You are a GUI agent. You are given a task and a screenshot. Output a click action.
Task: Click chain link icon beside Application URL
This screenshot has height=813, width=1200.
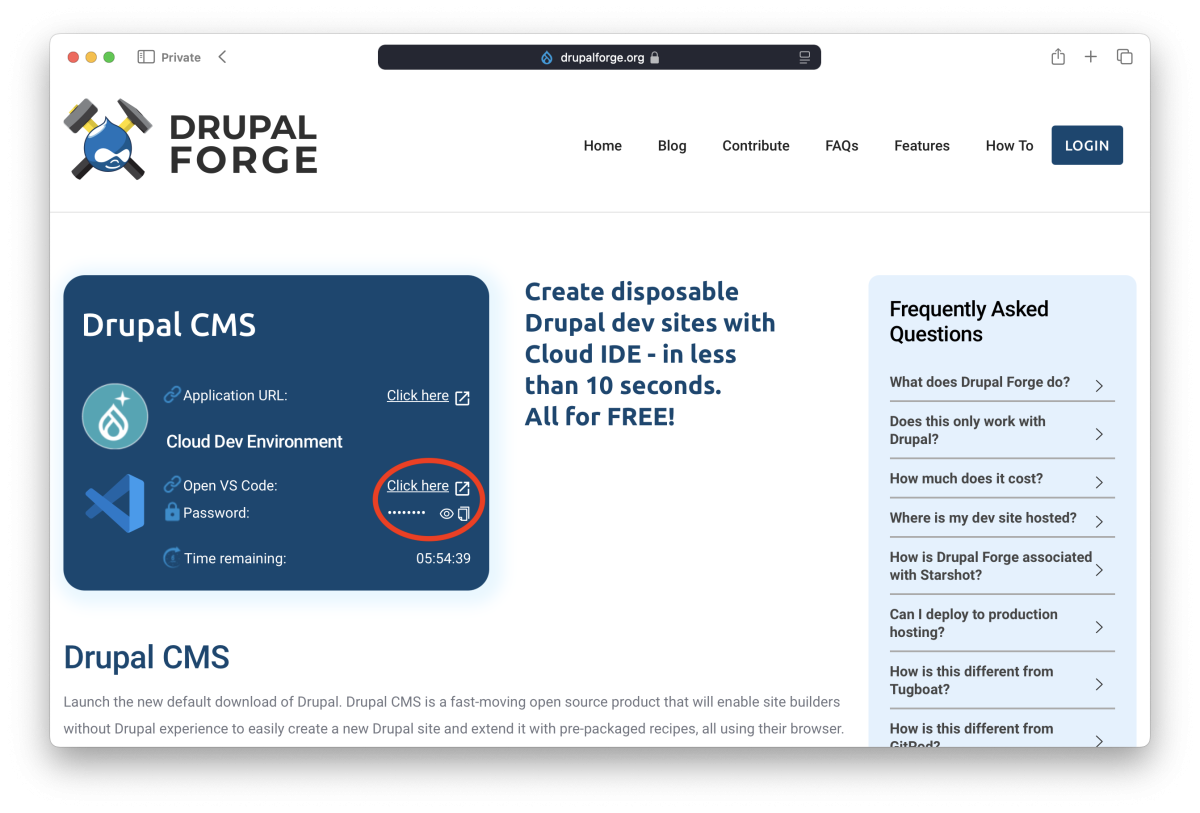pos(172,396)
